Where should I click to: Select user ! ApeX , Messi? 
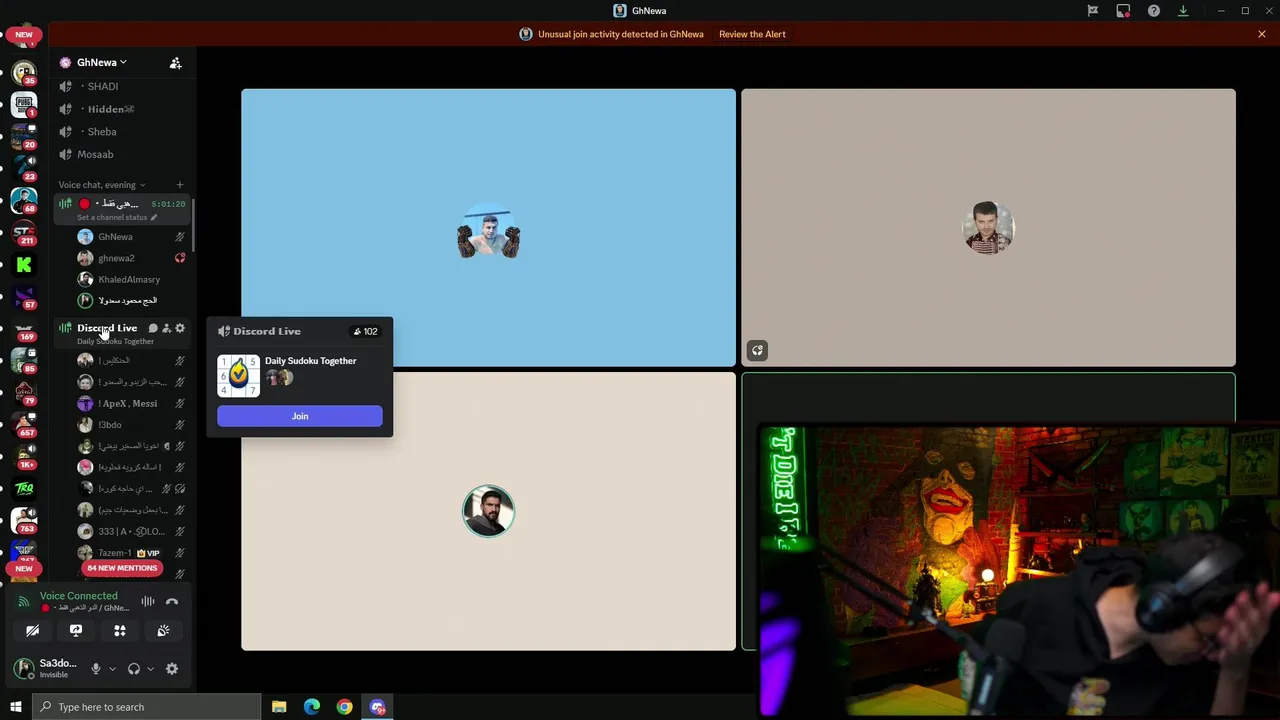130,403
